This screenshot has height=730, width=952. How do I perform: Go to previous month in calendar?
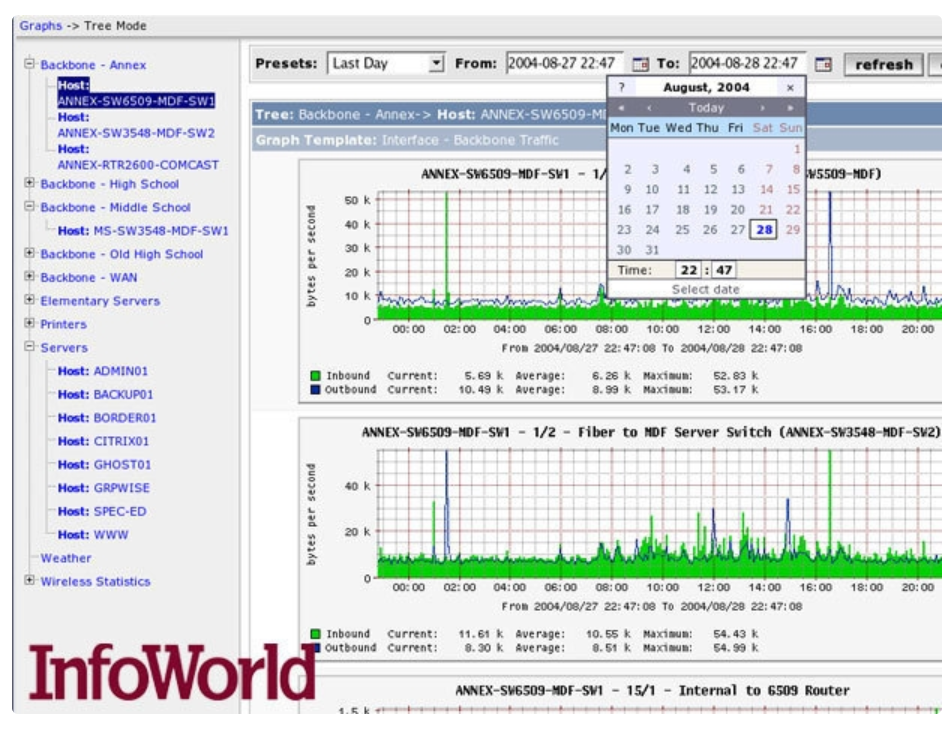click(649, 107)
